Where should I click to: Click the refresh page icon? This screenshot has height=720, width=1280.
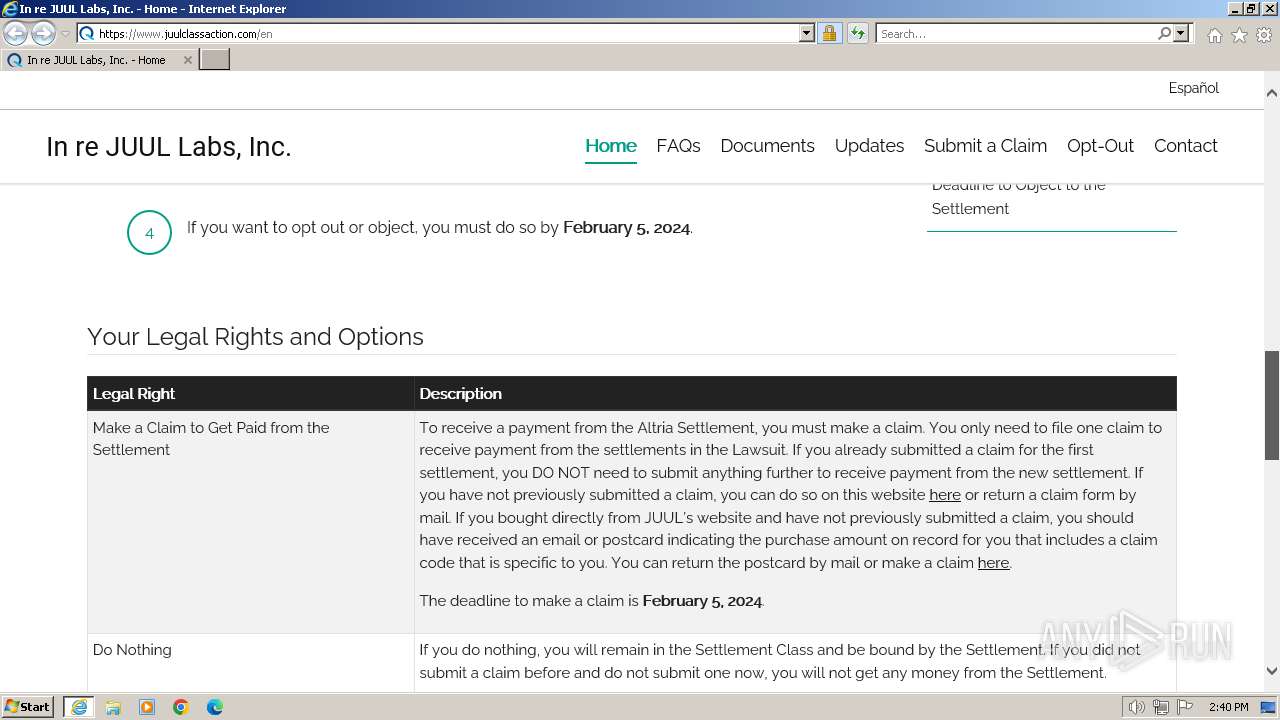858,33
